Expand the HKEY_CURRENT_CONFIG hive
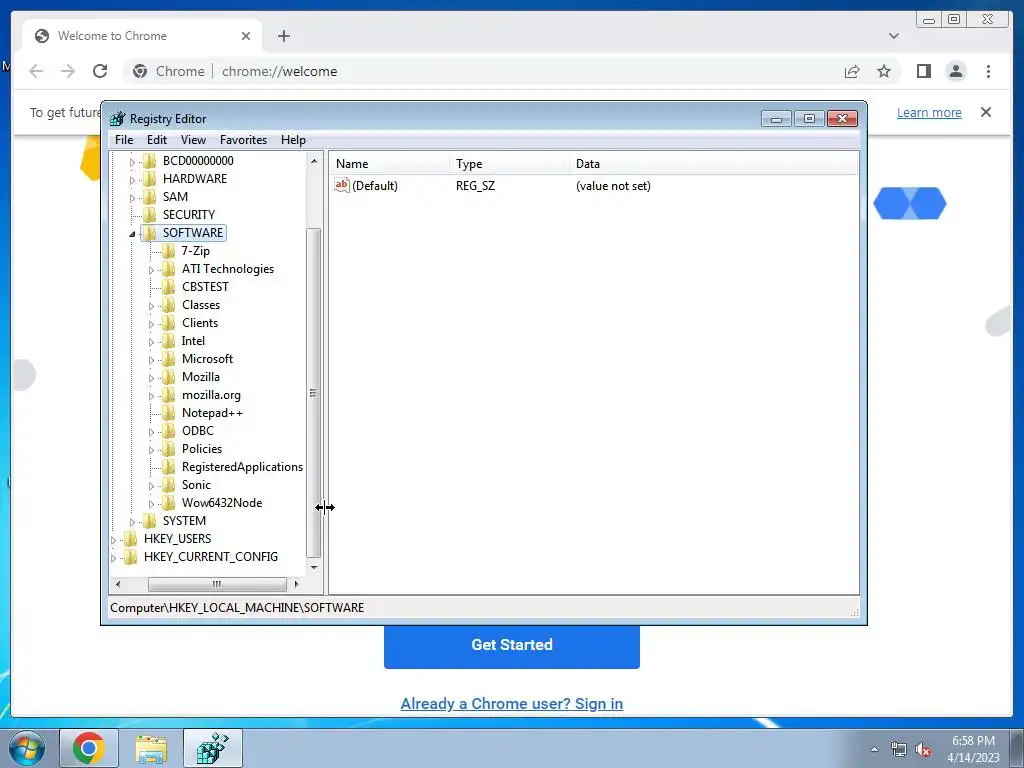The width and height of the screenshot is (1024, 768). [114, 558]
